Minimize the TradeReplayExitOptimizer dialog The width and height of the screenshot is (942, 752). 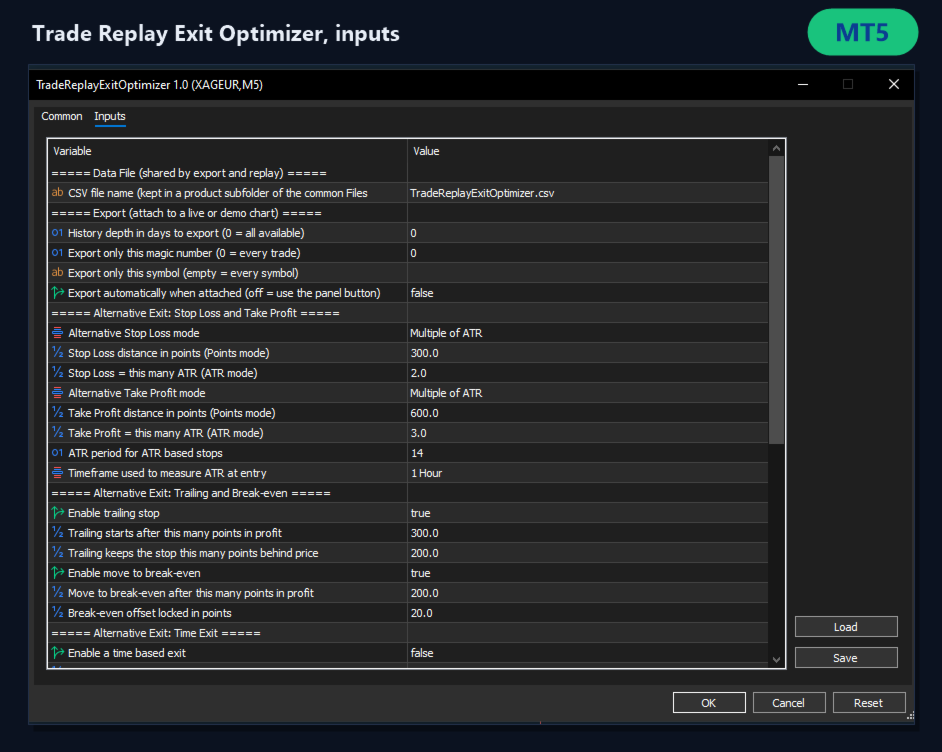(803, 84)
